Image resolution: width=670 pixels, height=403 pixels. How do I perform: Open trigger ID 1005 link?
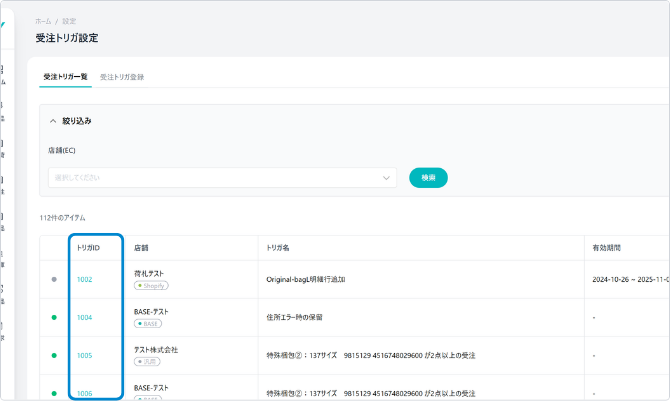click(85, 355)
